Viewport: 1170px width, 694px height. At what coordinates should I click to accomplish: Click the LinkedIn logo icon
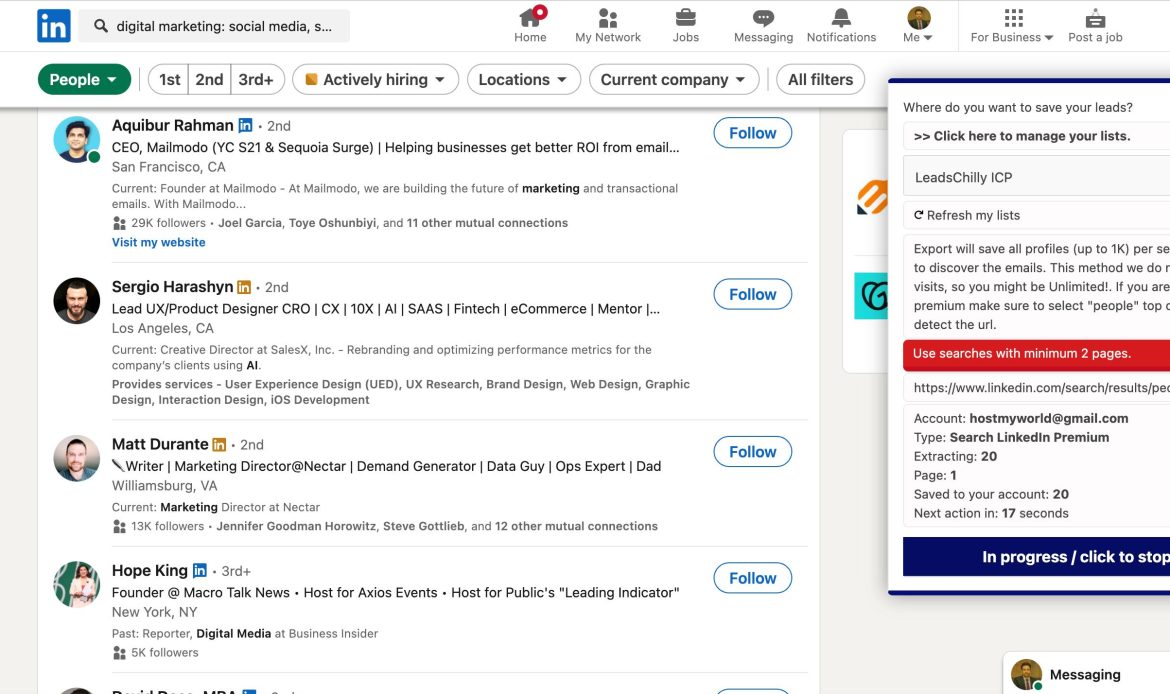54,26
